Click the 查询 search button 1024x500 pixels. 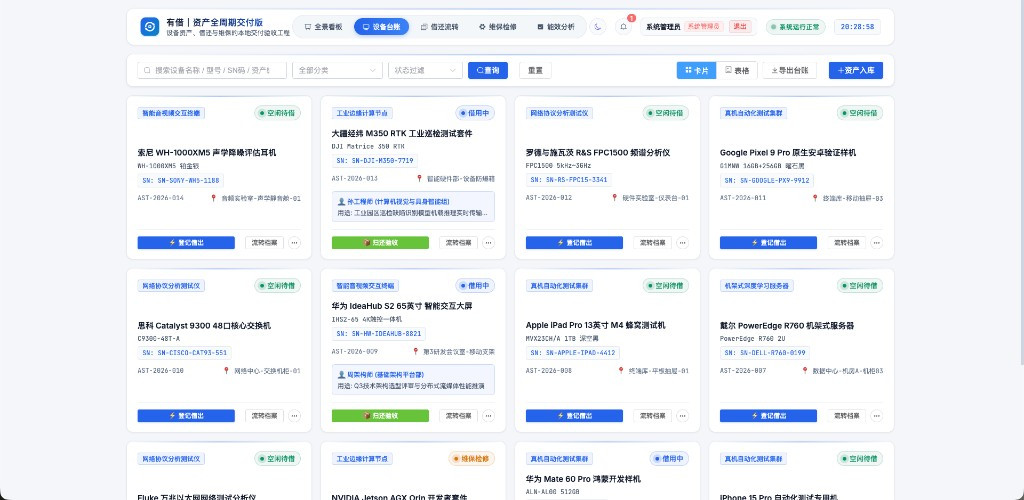point(488,70)
